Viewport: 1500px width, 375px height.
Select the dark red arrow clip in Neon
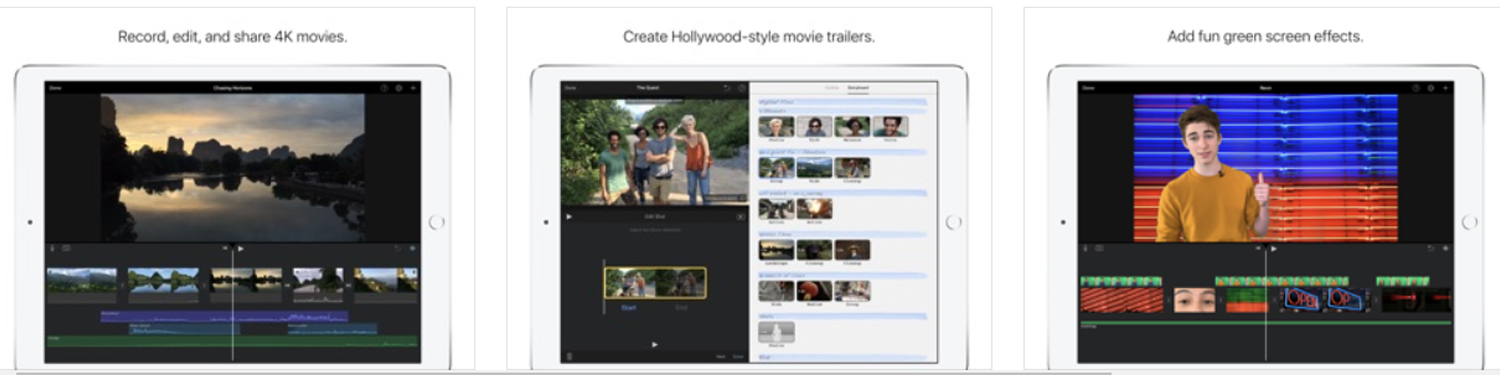(x=1416, y=300)
